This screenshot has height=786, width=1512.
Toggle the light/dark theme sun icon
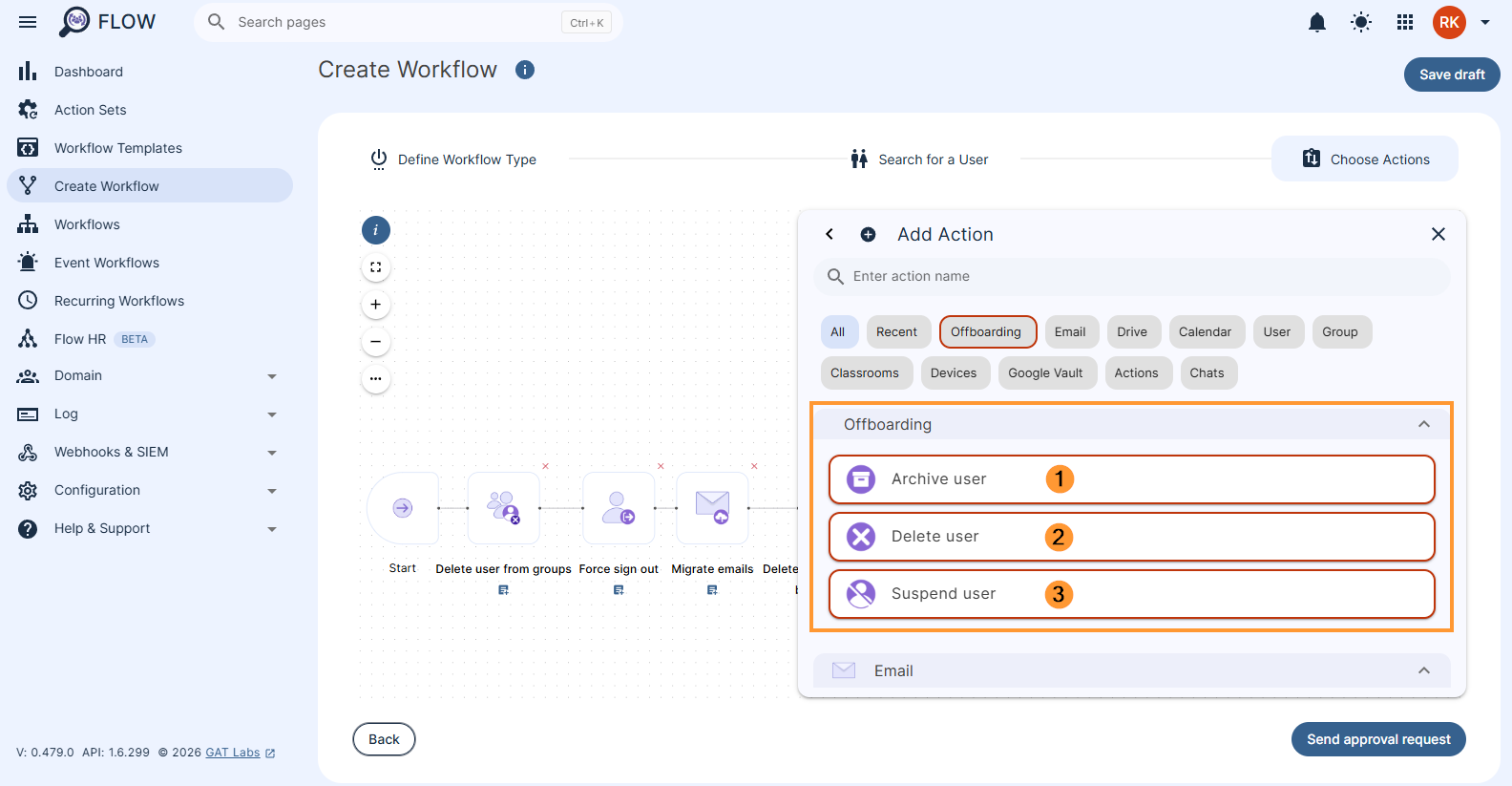tap(1361, 22)
